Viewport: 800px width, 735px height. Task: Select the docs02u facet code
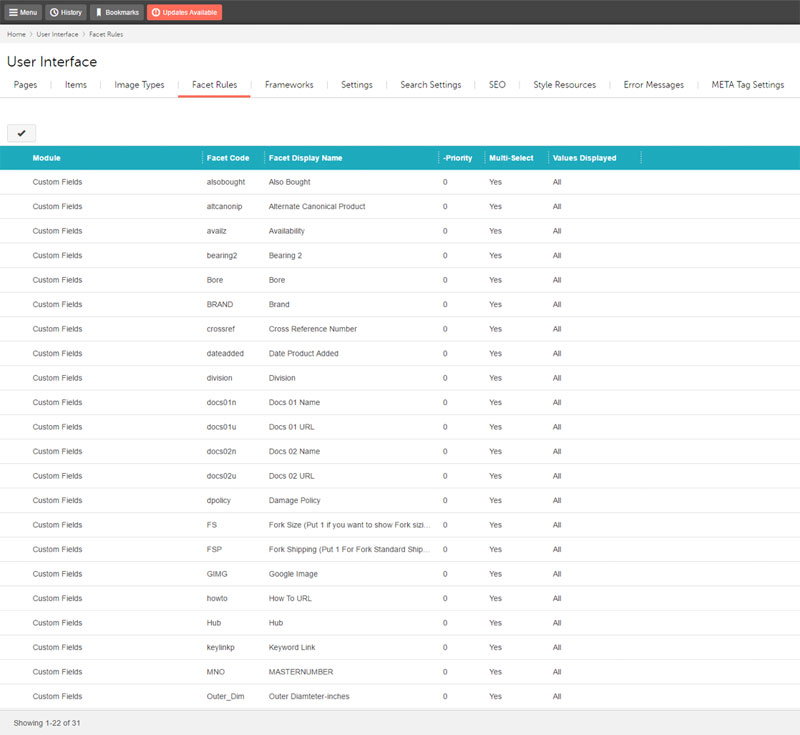221,476
